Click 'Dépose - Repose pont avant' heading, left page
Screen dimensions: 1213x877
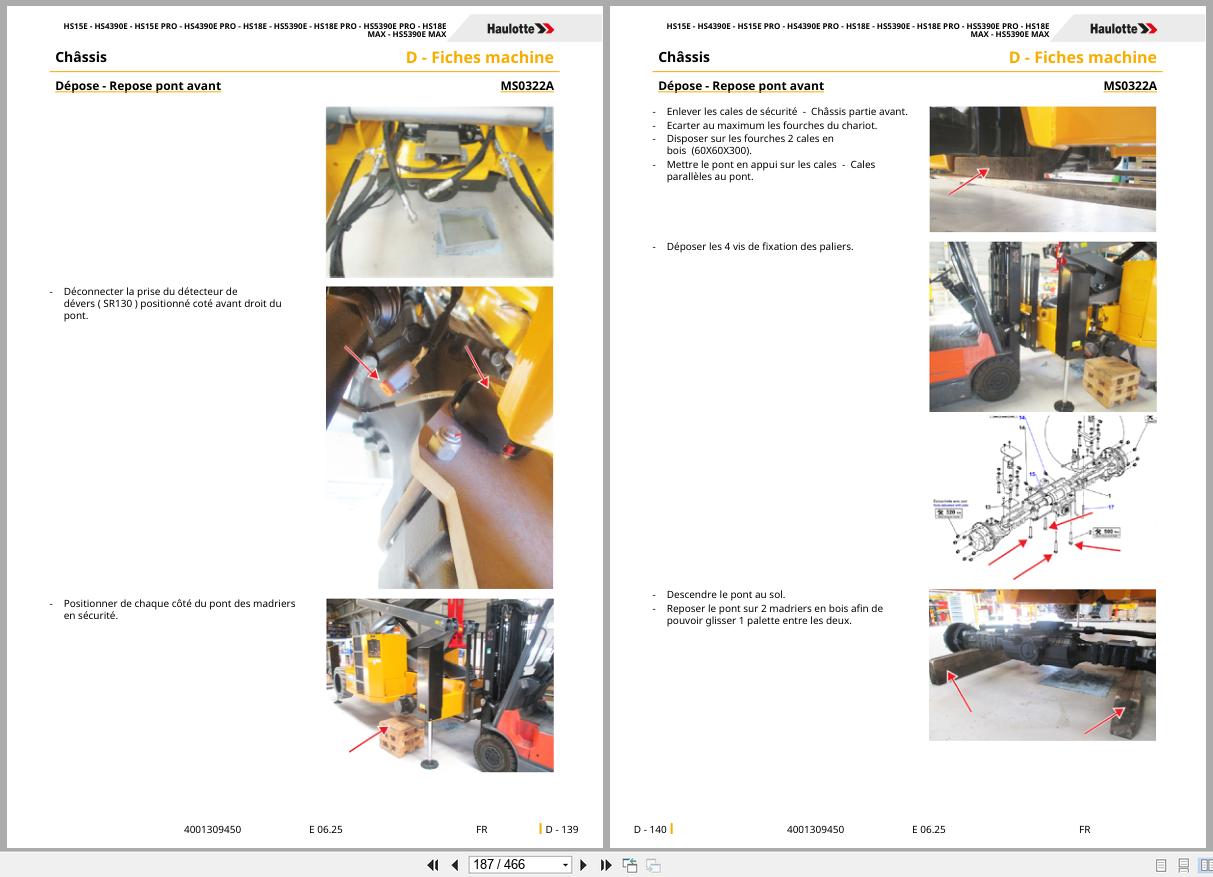138,86
